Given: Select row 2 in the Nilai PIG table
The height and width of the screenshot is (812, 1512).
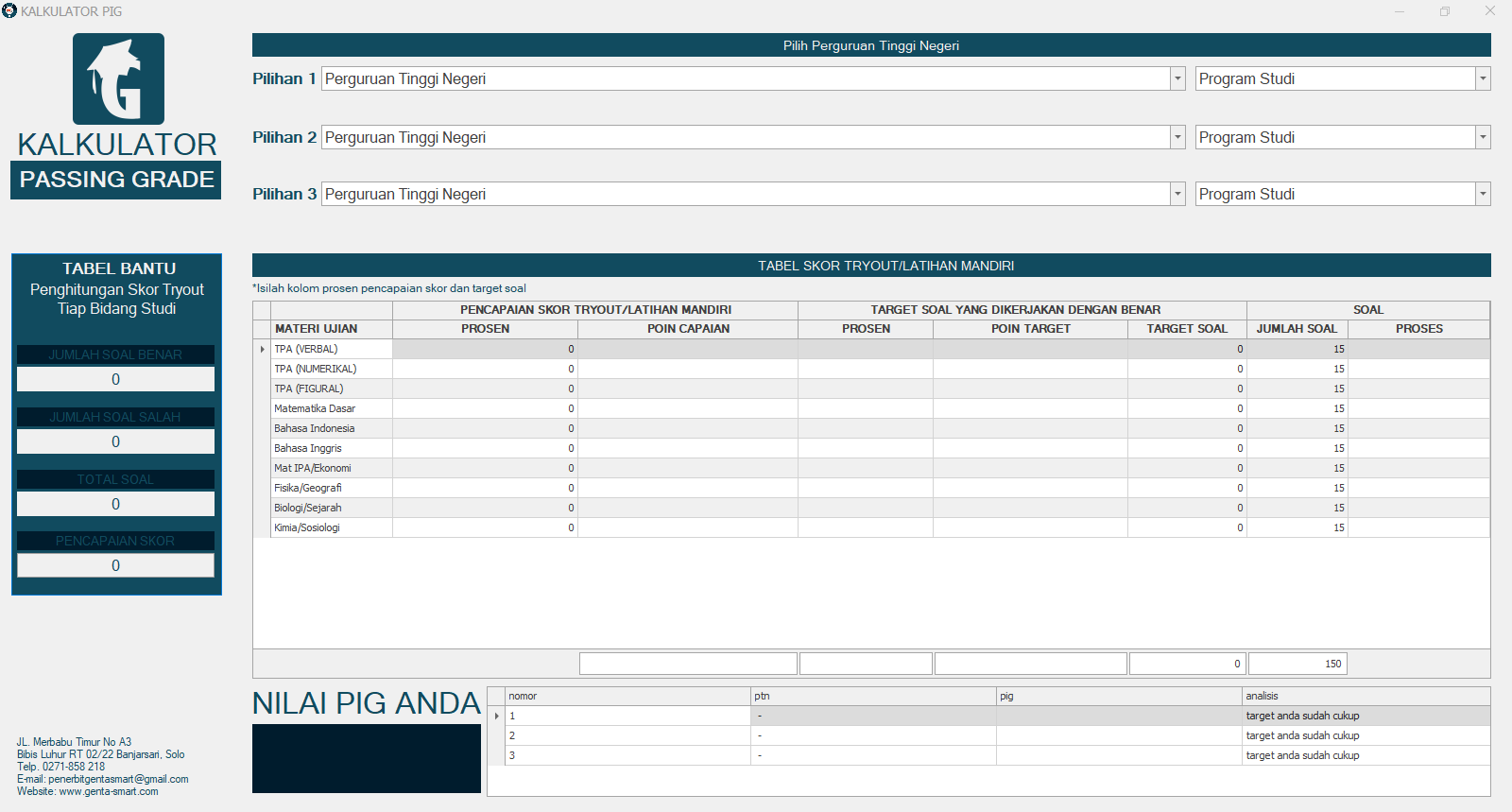Looking at the screenshot, I should click(627, 735).
